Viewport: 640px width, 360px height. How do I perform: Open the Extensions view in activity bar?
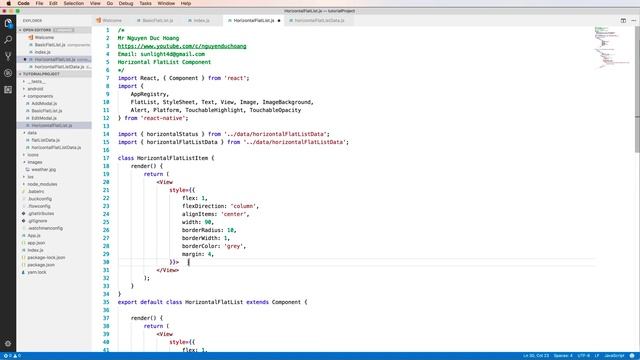pyautogui.click(x=8, y=90)
